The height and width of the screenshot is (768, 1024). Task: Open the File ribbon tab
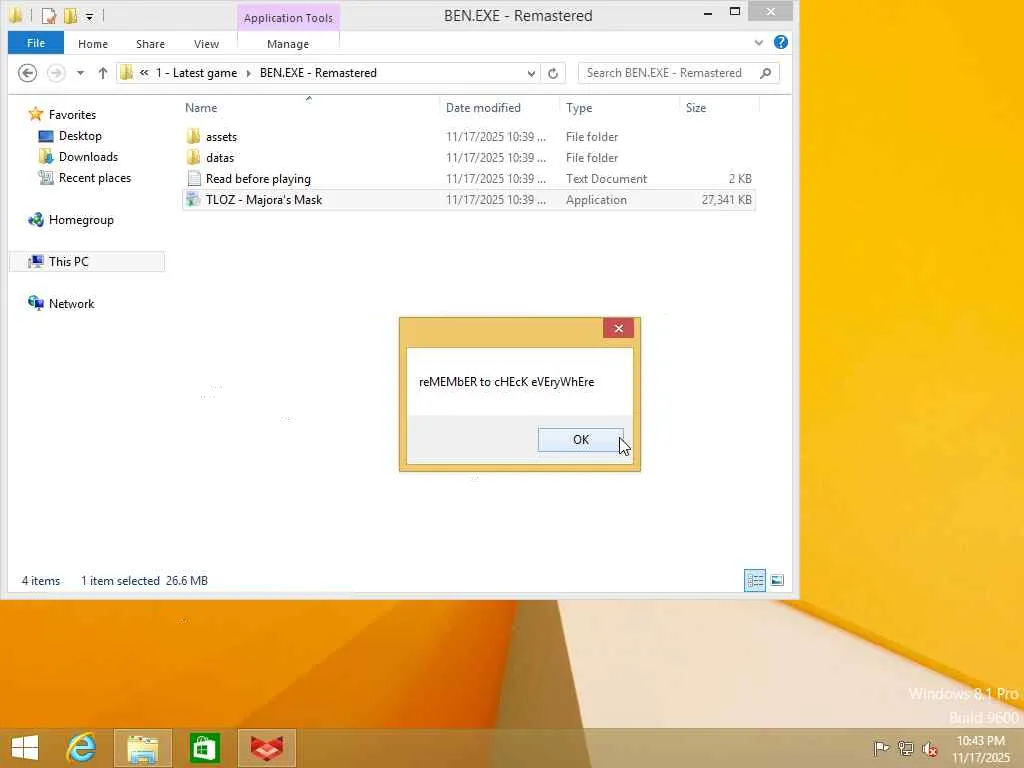pos(36,43)
